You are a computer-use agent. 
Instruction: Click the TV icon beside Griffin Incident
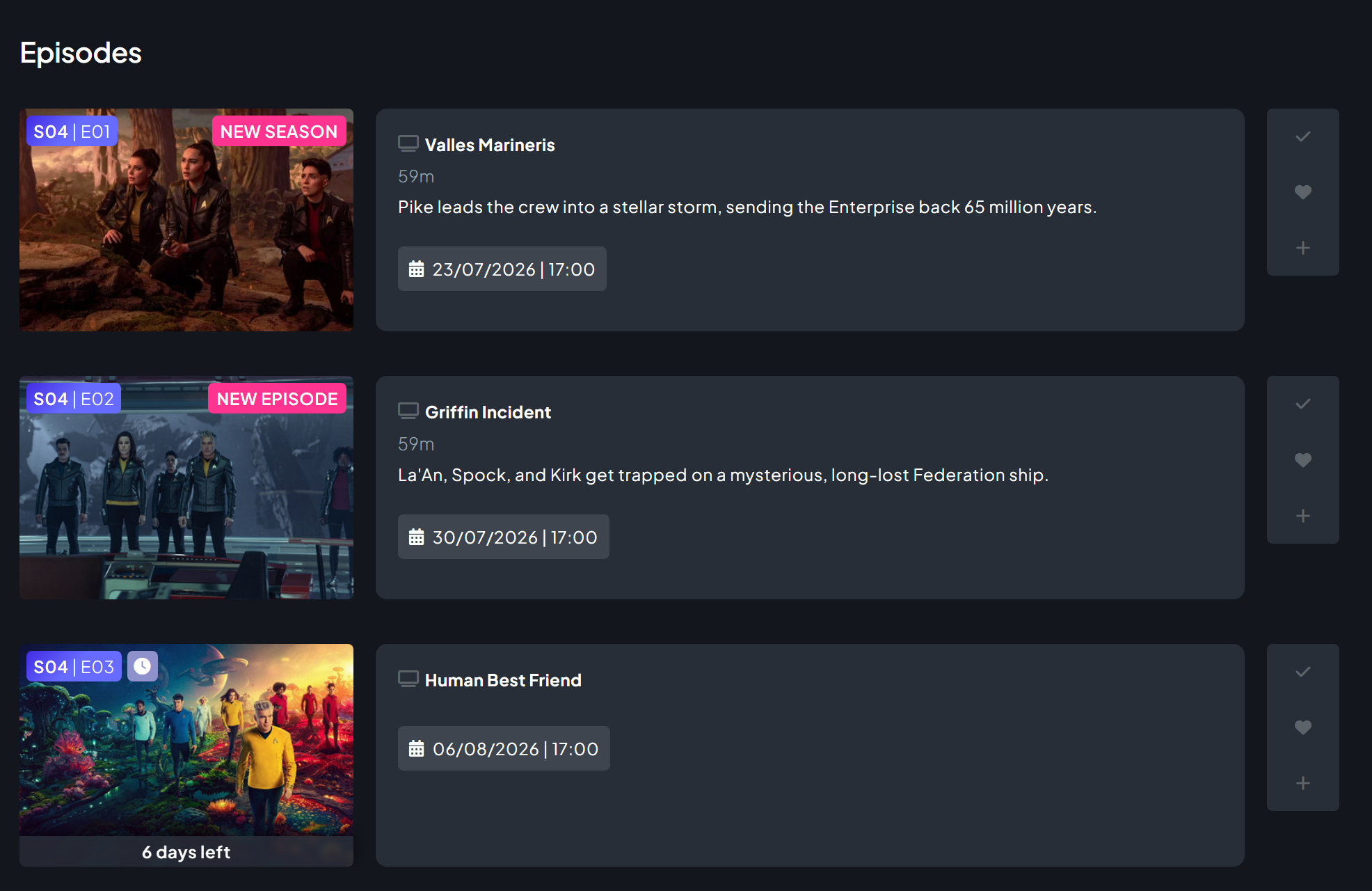[408, 411]
